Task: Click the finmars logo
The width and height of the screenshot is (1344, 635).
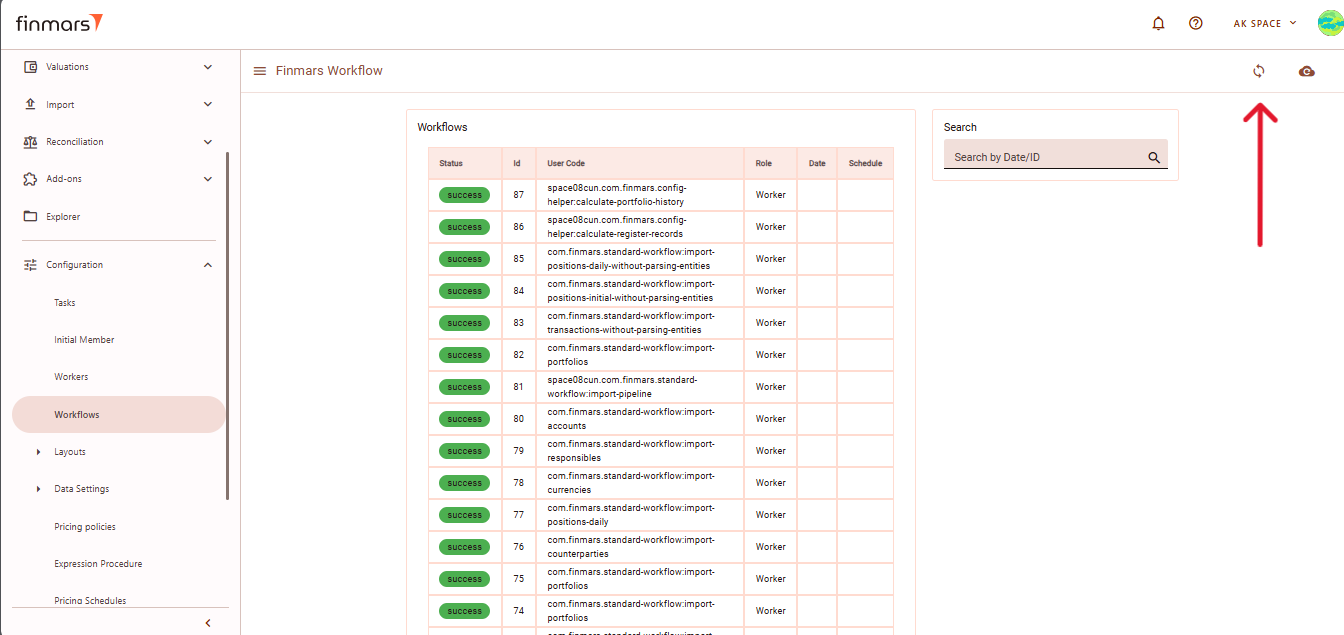Action: (59, 23)
